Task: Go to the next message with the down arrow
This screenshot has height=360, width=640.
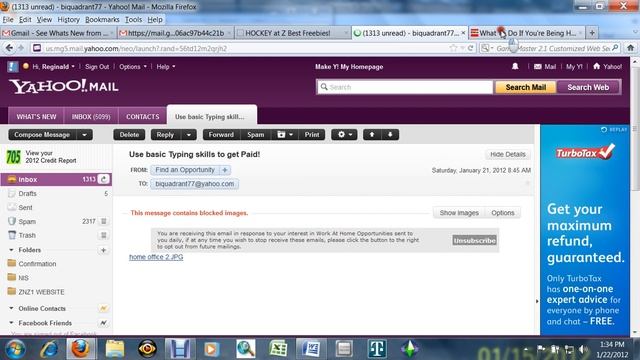Action: click(x=390, y=135)
